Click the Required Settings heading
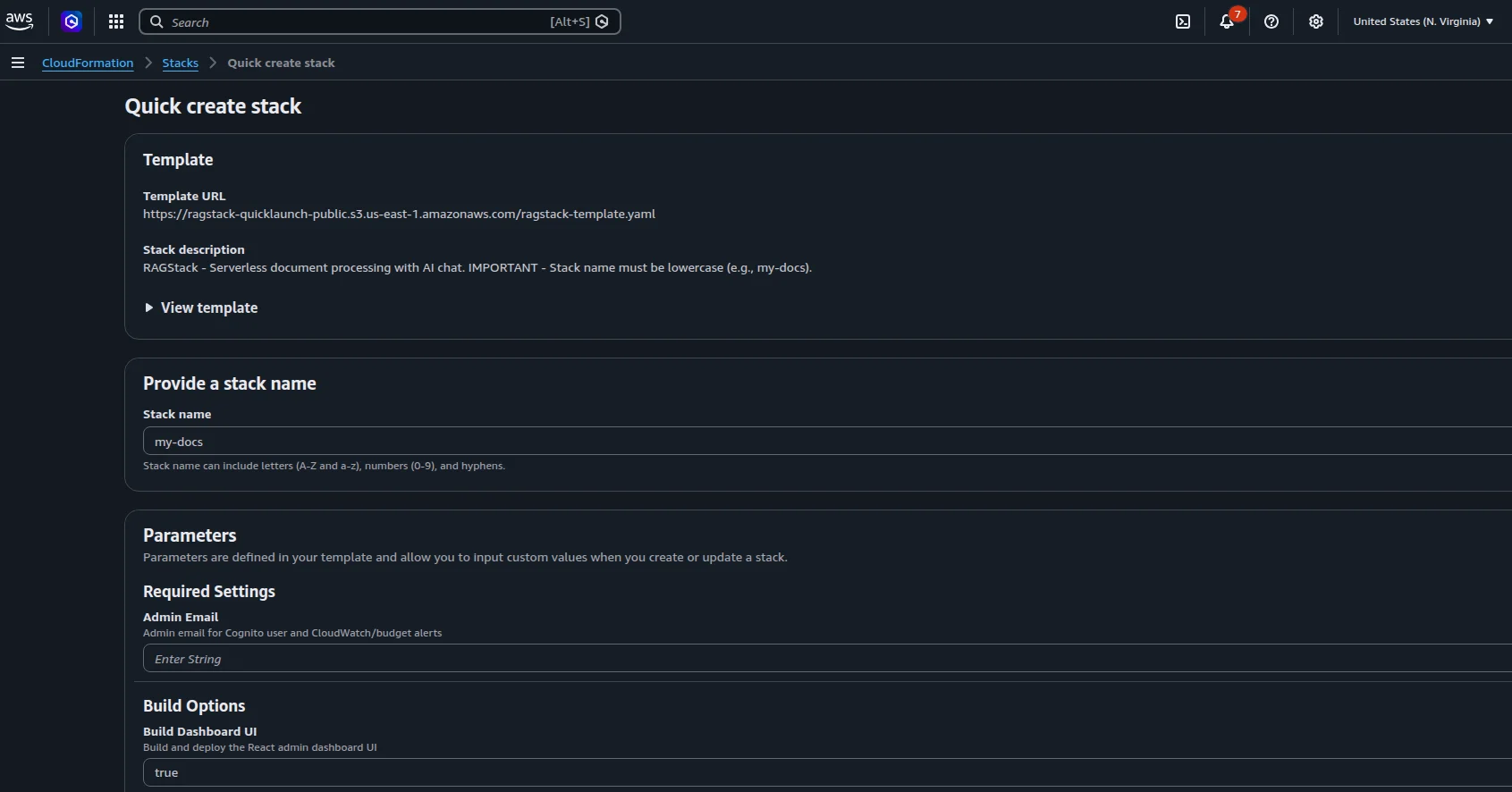1512x792 pixels. (x=209, y=591)
